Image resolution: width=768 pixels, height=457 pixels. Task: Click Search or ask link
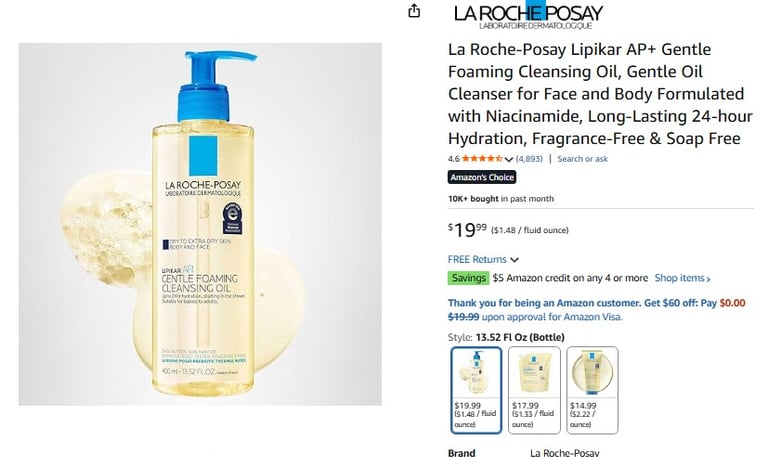point(582,159)
